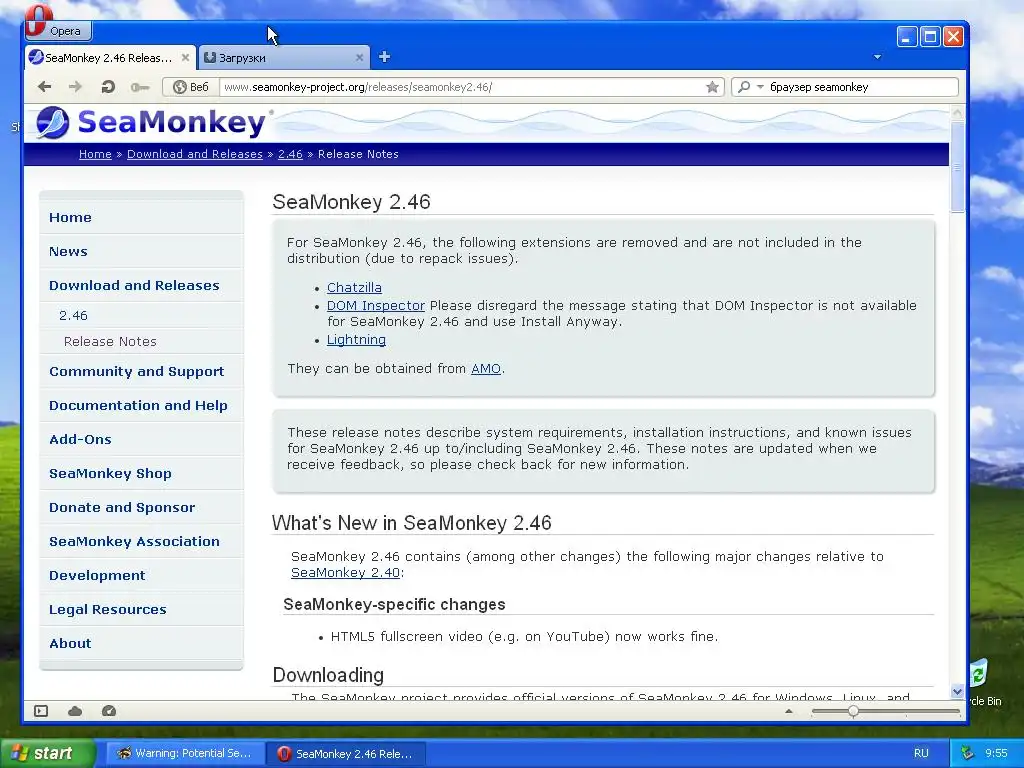This screenshot has width=1024, height=768.
Task: Click the Downloading heading
Action: [x=328, y=675]
